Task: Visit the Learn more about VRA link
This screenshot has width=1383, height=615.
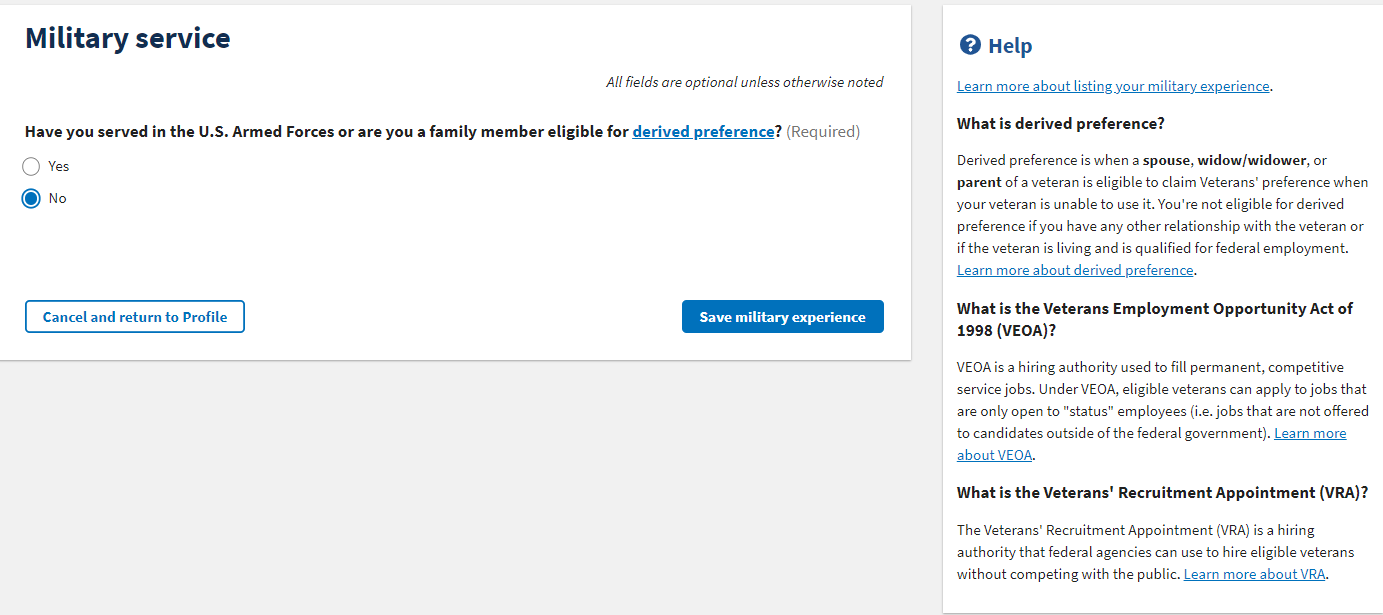Action: point(1254,574)
